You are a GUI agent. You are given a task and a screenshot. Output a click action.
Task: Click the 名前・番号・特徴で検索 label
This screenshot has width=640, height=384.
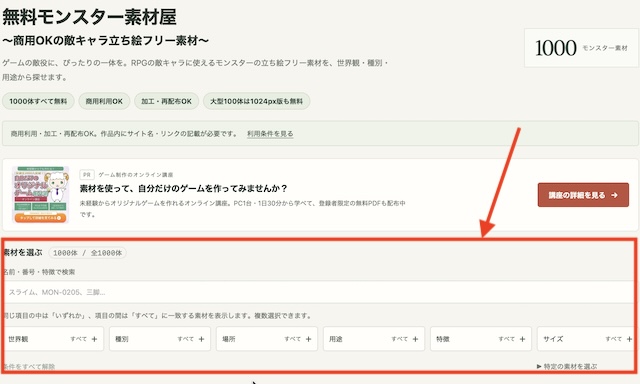pyautogui.click(x=39, y=272)
